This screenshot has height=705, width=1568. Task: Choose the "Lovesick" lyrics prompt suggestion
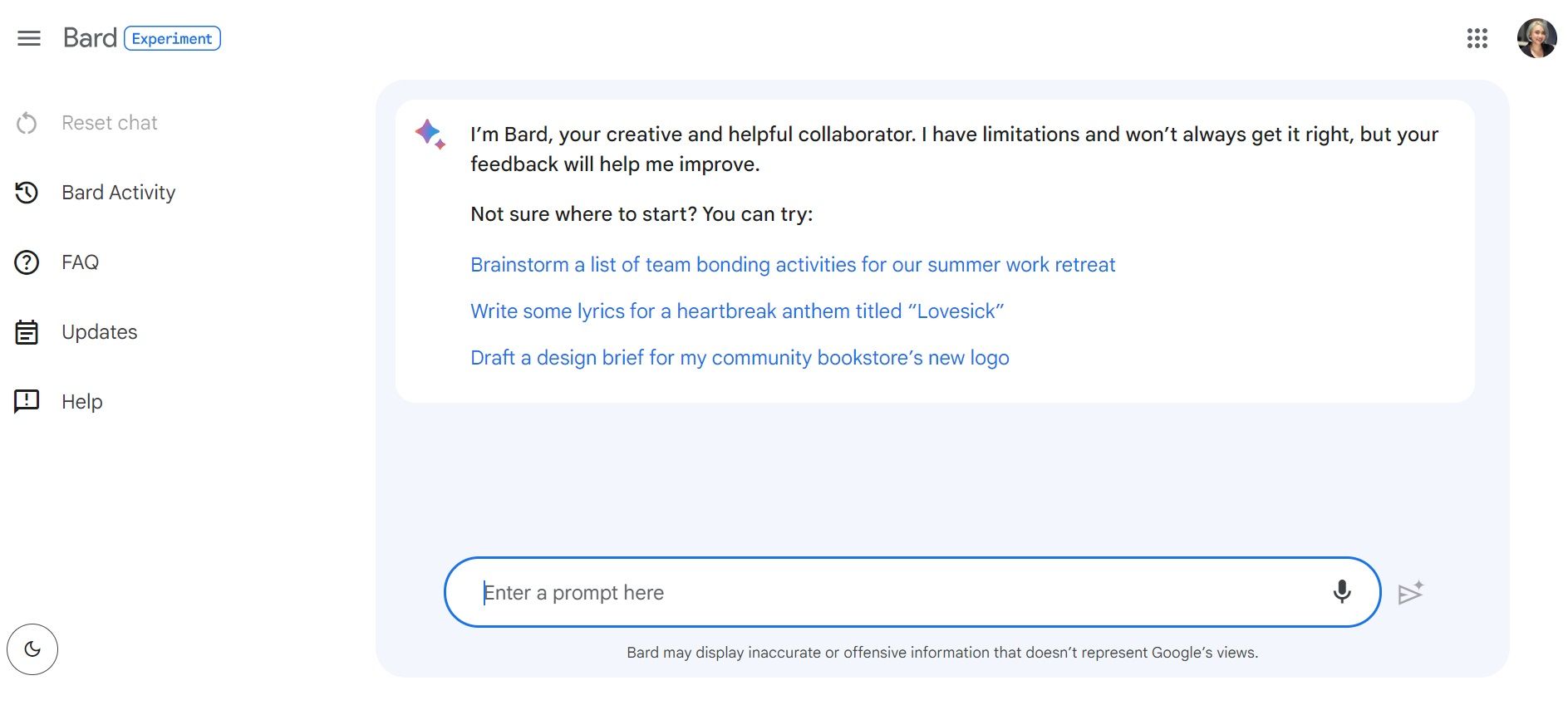736,311
